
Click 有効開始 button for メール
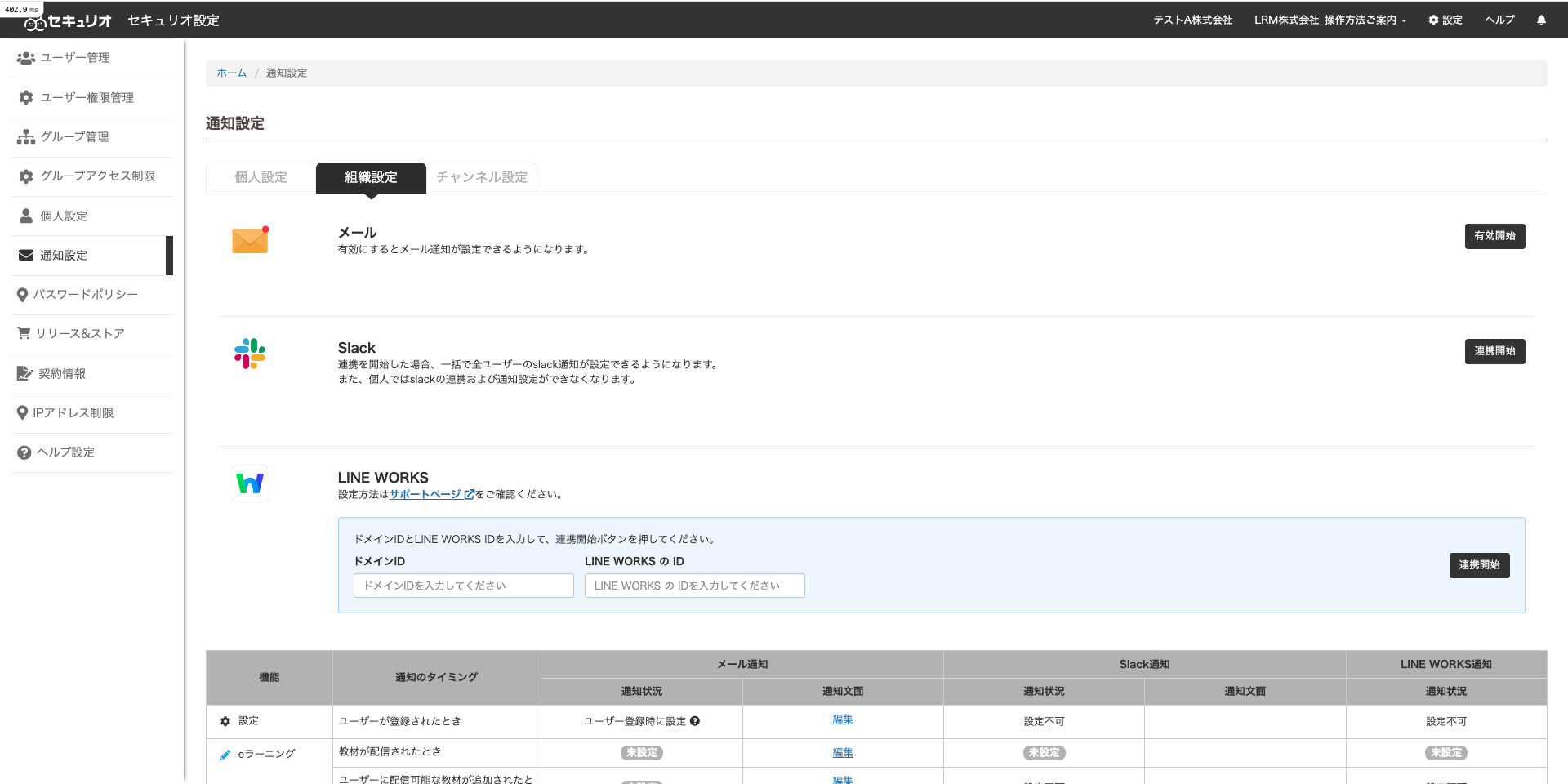click(1494, 236)
